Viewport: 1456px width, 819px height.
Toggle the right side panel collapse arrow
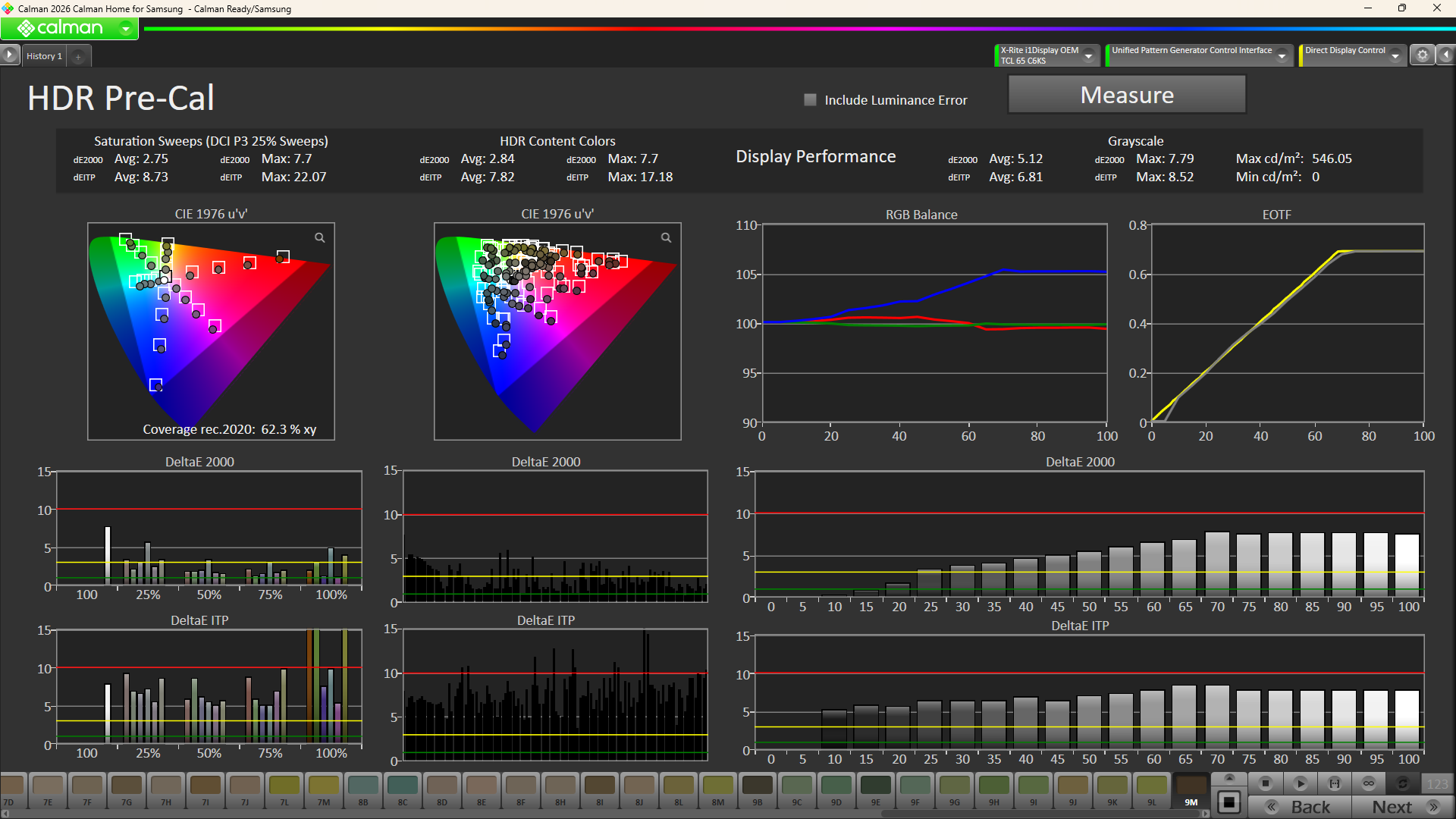pyautogui.click(x=1446, y=55)
